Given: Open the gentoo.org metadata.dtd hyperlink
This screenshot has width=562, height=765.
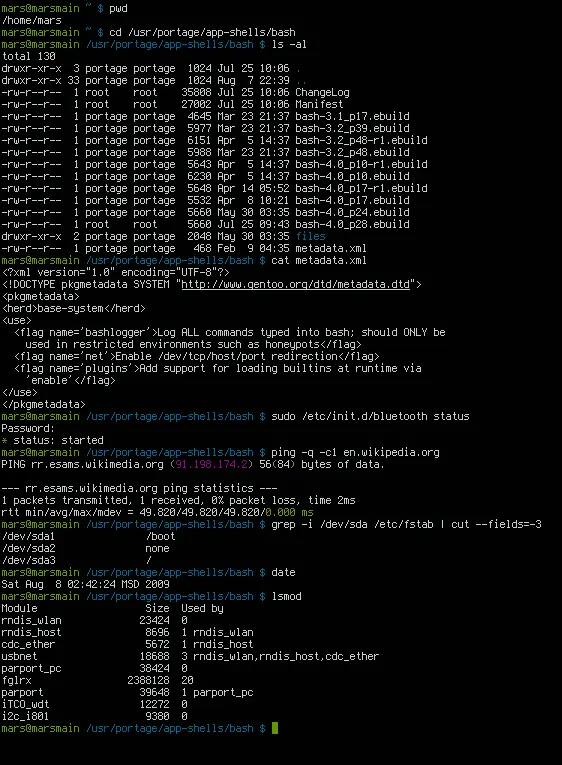Looking at the screenshot, I should tap(296, 284).
